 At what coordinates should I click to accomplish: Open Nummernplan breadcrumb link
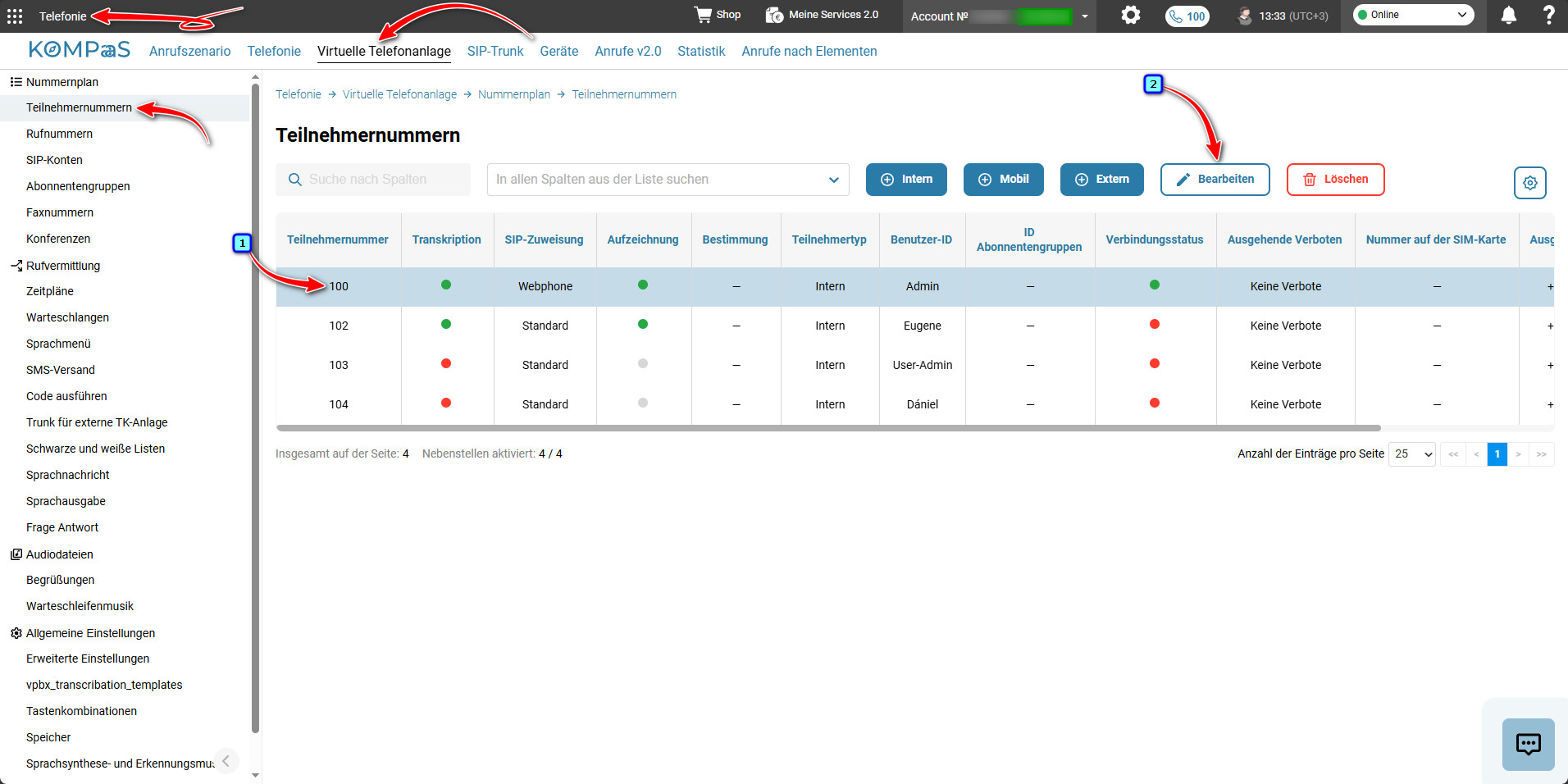click(x=514, y=94)
